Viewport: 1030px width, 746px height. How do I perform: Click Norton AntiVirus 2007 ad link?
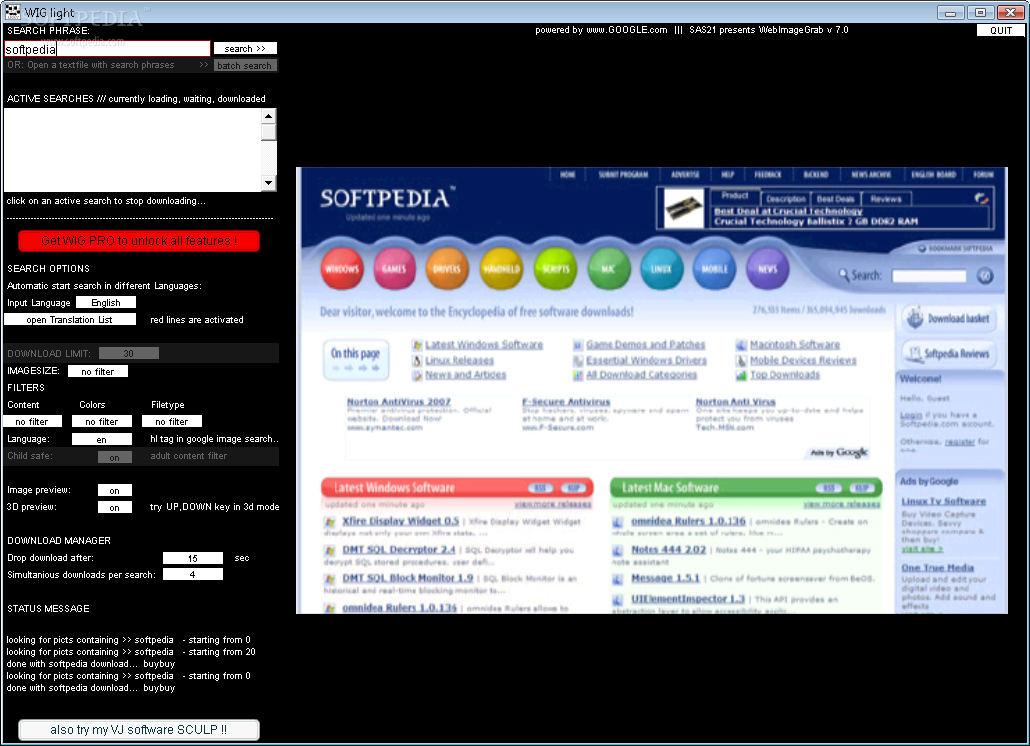click(x=399, y=402)
